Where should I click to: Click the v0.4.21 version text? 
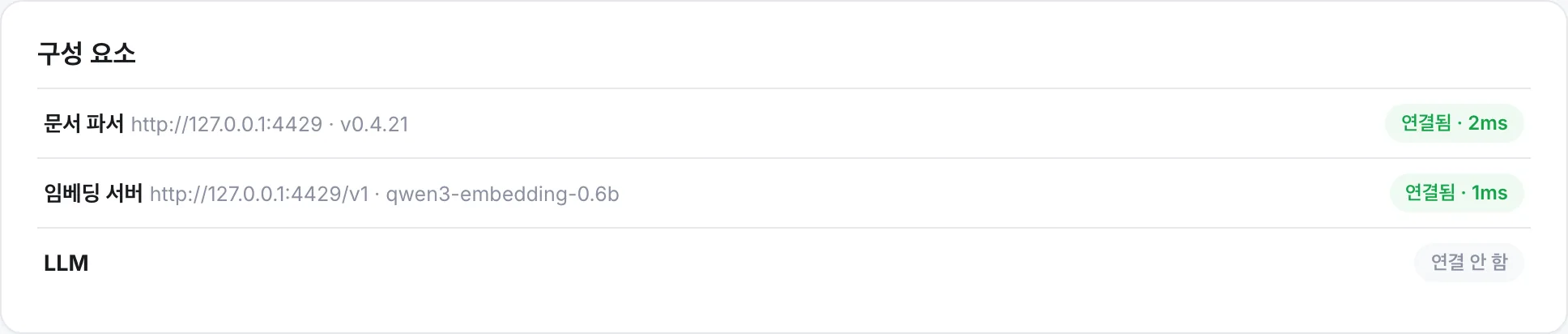point(374,124)
